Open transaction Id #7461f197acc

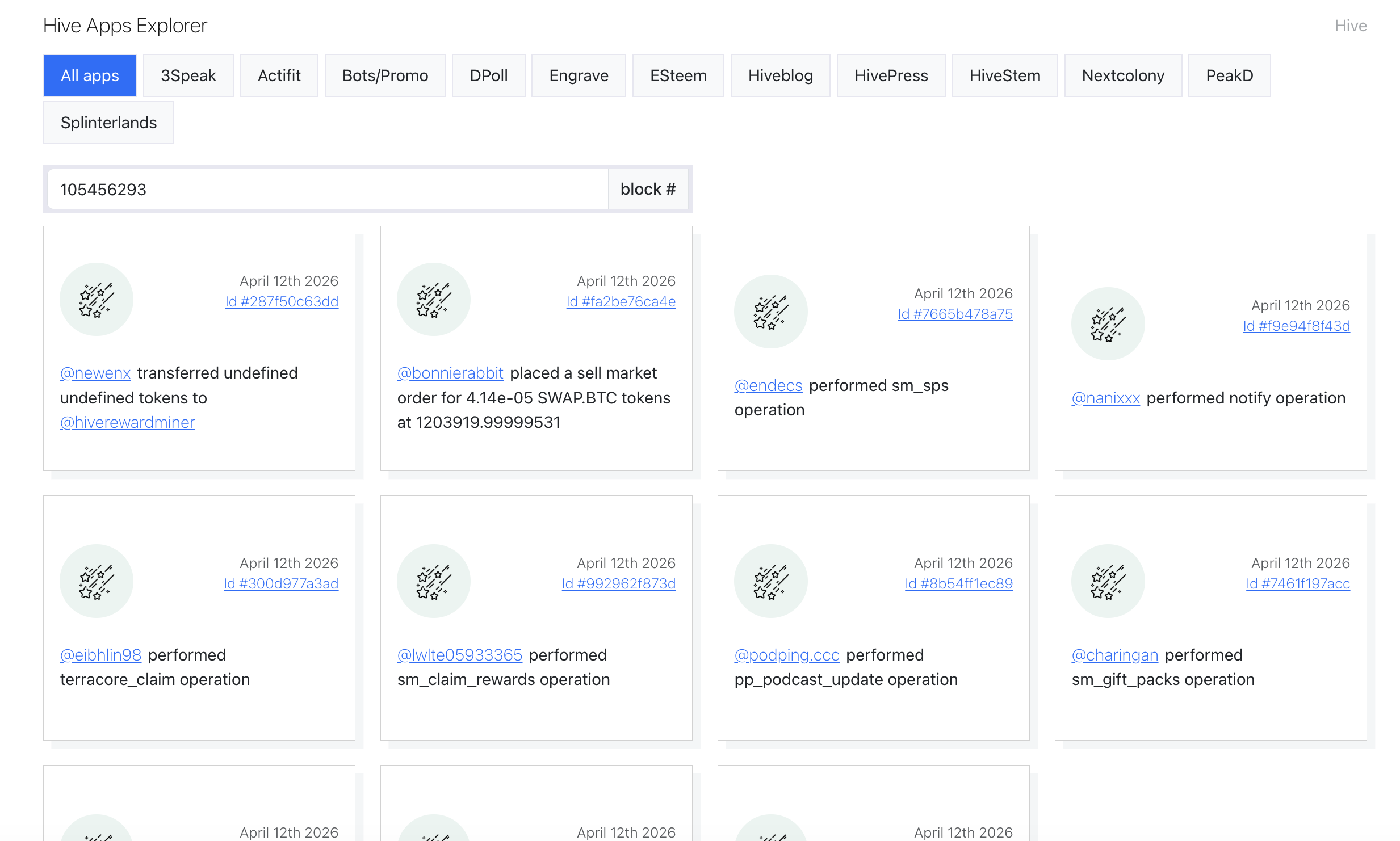tap(1298, 583)
